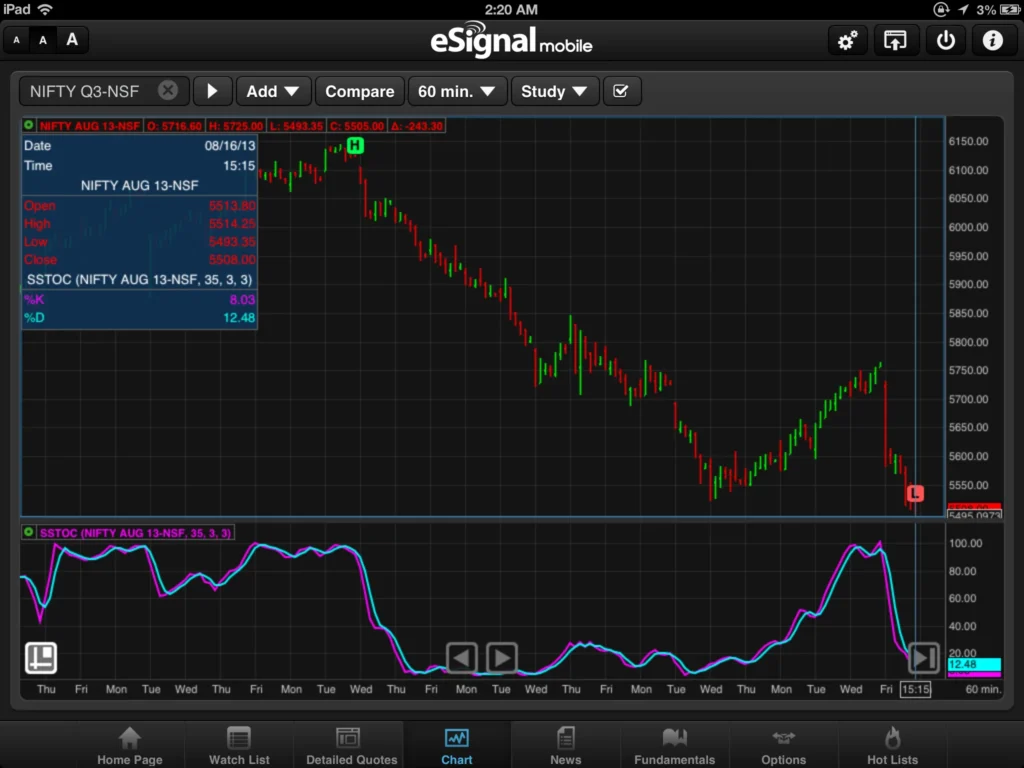Toggle the checkbox button in chart toolbar
Image resolution: width=1024 pixels, height=768 pixels.
coord(621,91)
